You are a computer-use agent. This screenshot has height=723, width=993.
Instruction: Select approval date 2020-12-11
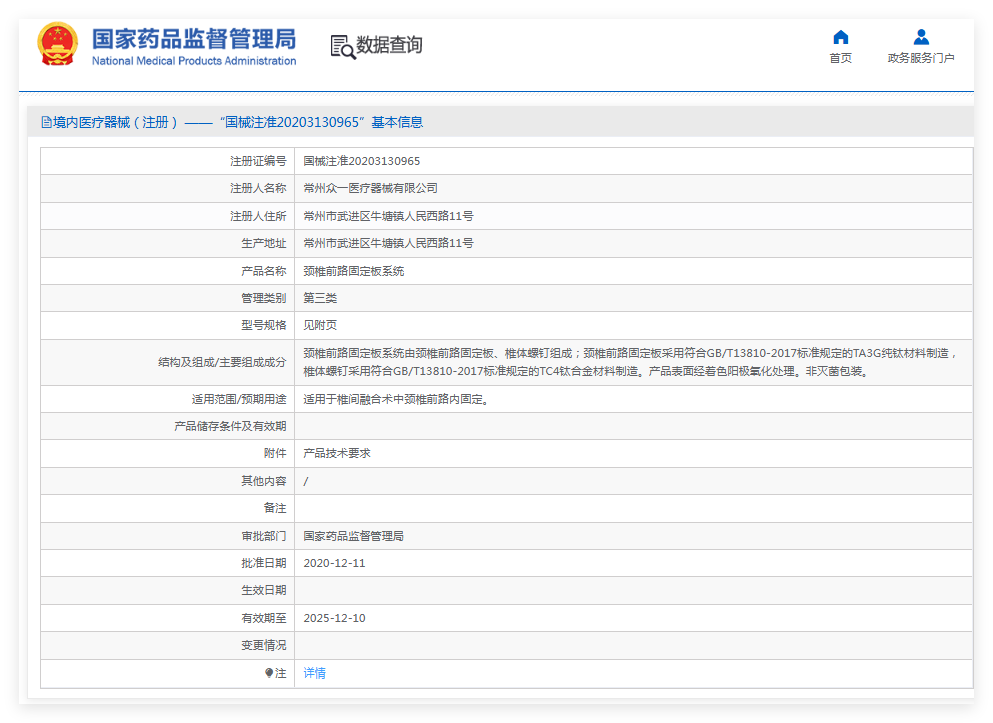point(334,563)
